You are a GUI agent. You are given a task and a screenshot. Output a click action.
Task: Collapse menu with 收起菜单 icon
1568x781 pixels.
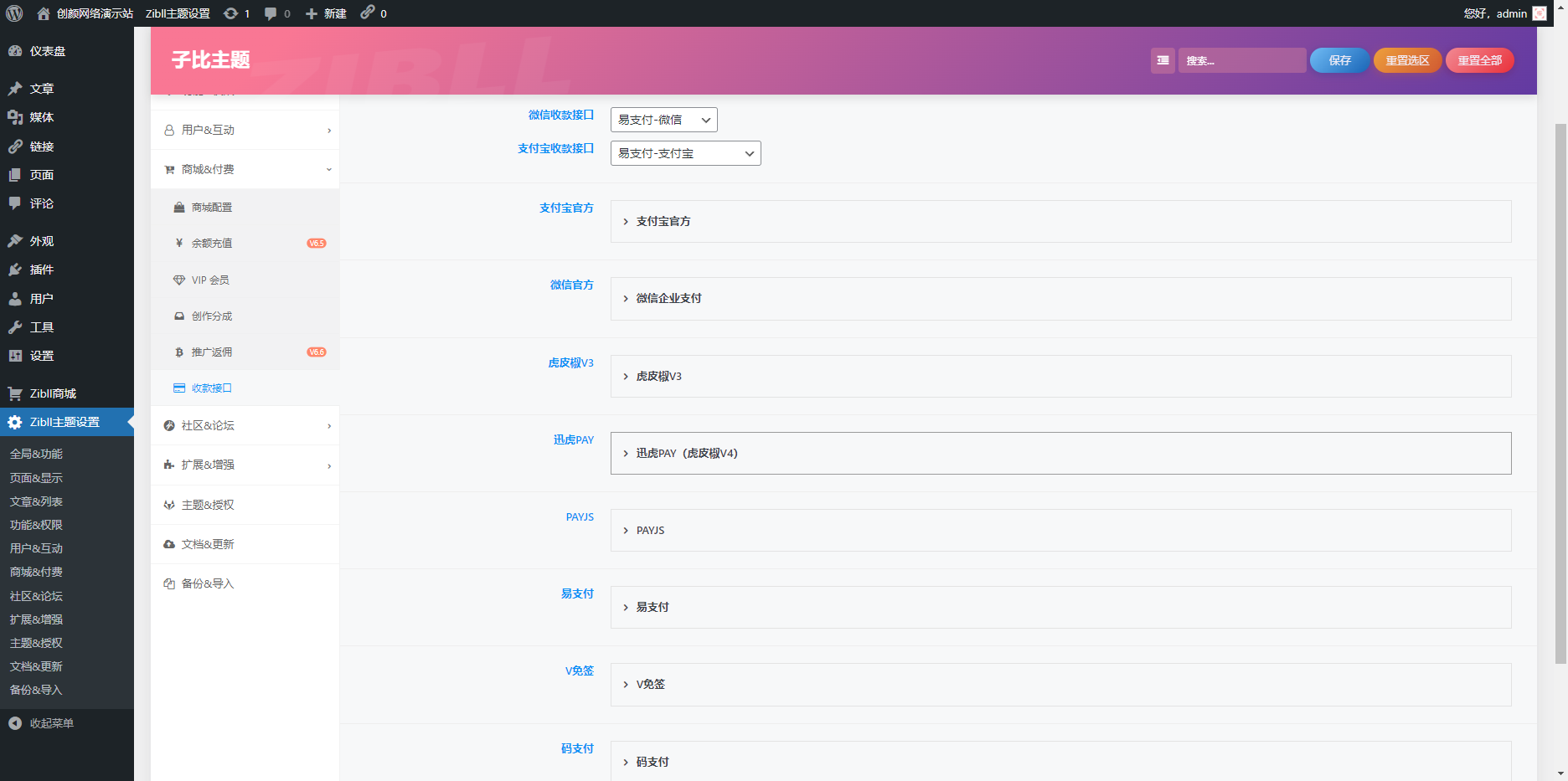(x=15, y=723)
